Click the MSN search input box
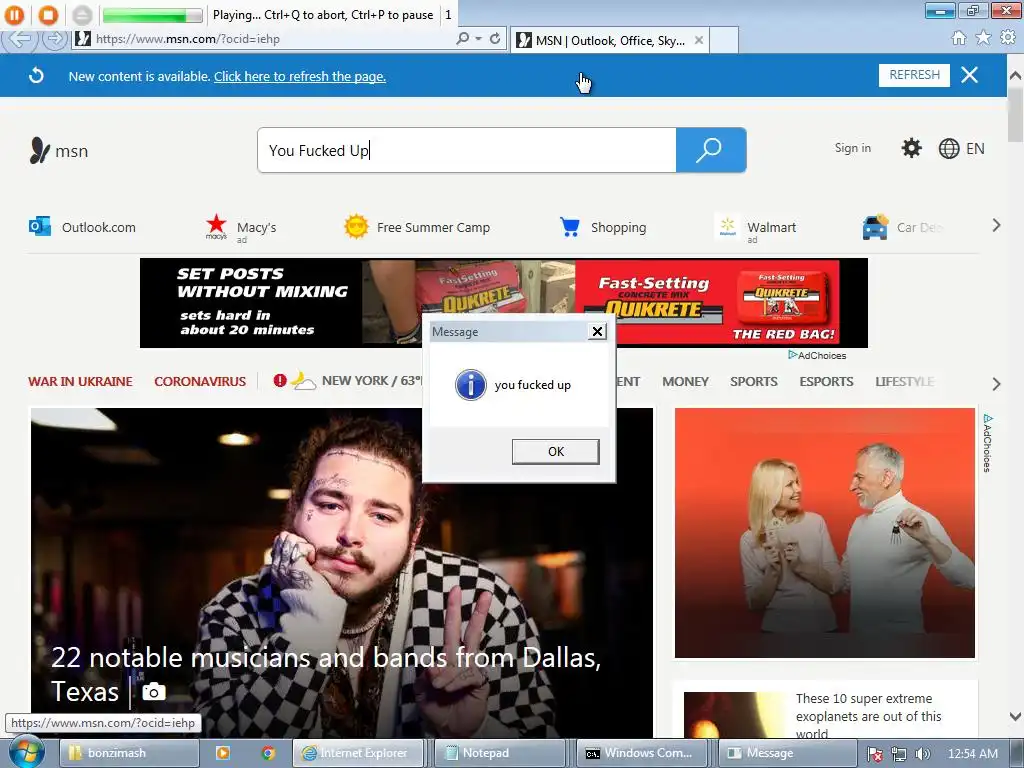 coord(467,150)
